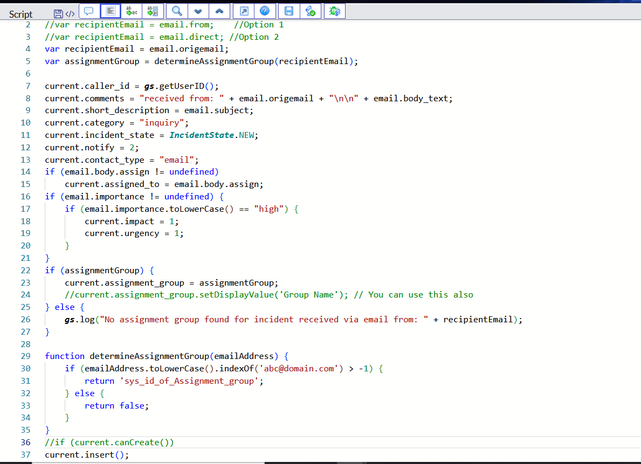Screen dimensions: 641x464
Task: Click the "inquiry" string on line 10
Action: pyautogui.click(x=161, y=123)
